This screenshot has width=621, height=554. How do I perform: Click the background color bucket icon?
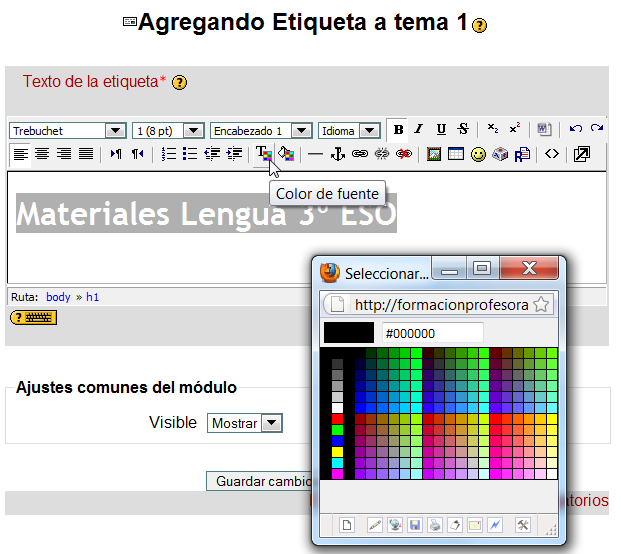click(x=285, y=154)
